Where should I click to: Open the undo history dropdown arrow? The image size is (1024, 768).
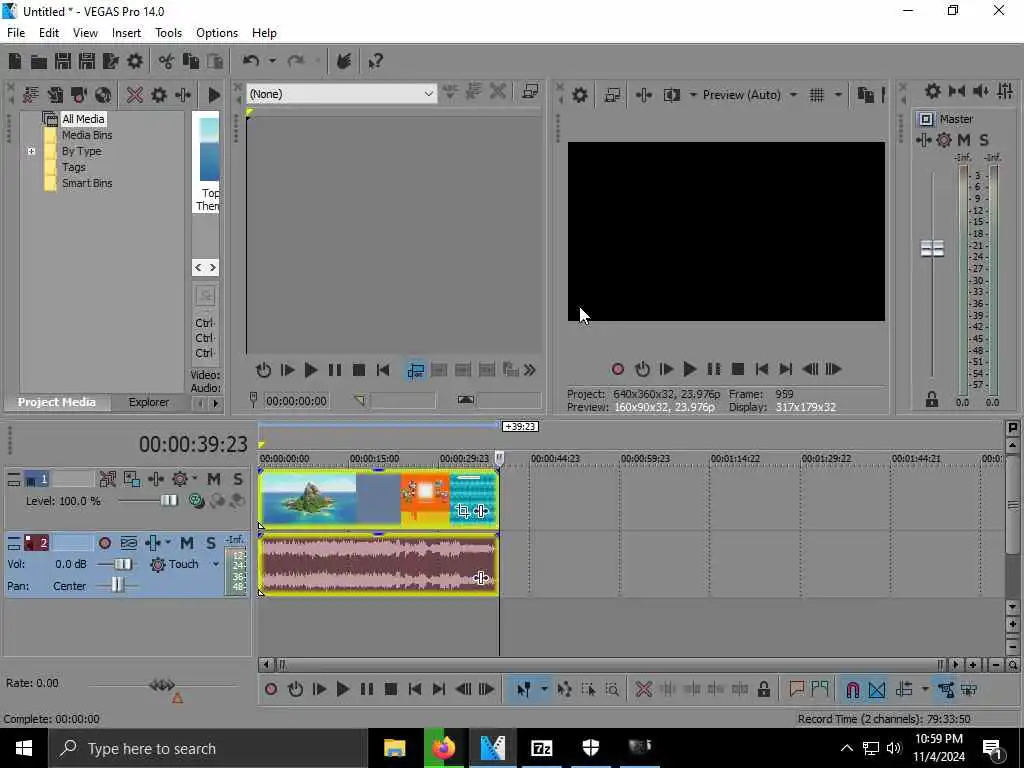tap(272, 61)
